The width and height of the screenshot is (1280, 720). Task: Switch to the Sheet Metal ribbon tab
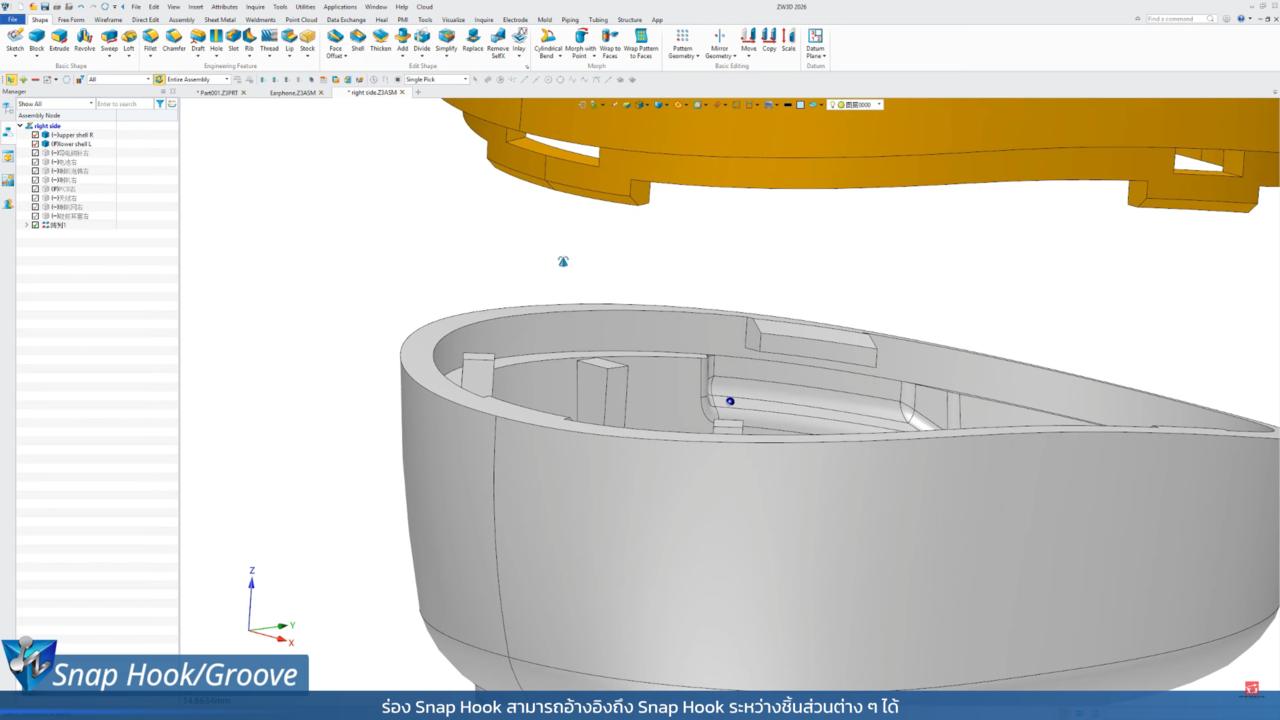[220, 20]
